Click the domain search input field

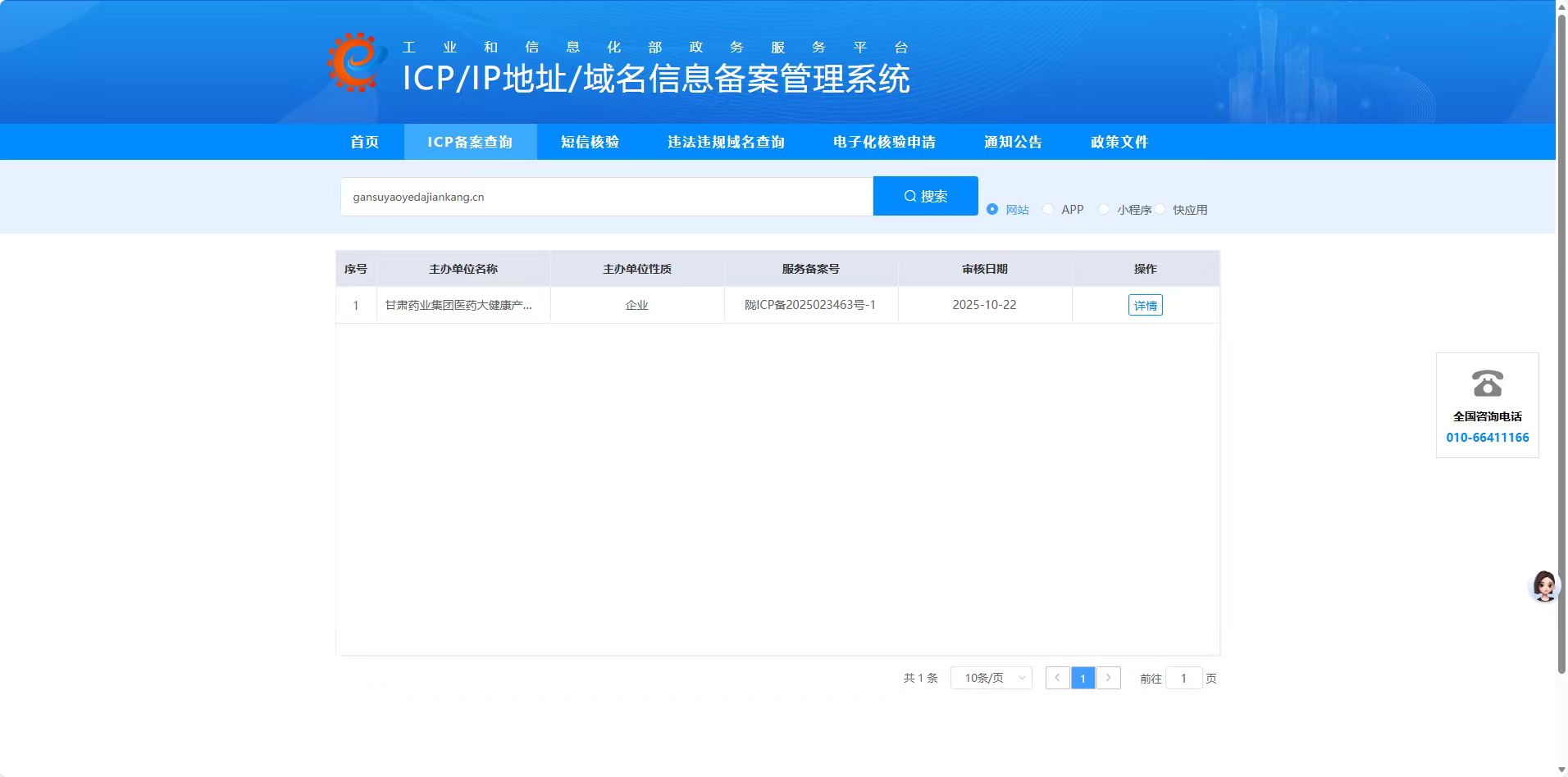(607, 197)
